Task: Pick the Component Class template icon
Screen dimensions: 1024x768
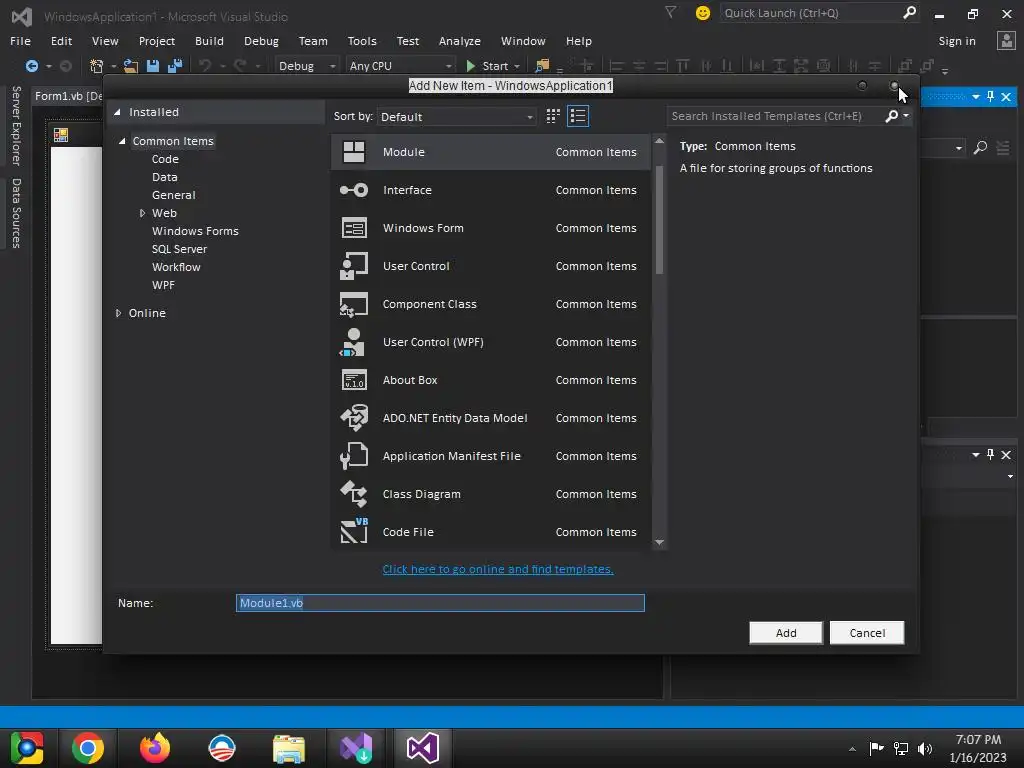Action: click(x=354, y=304)
